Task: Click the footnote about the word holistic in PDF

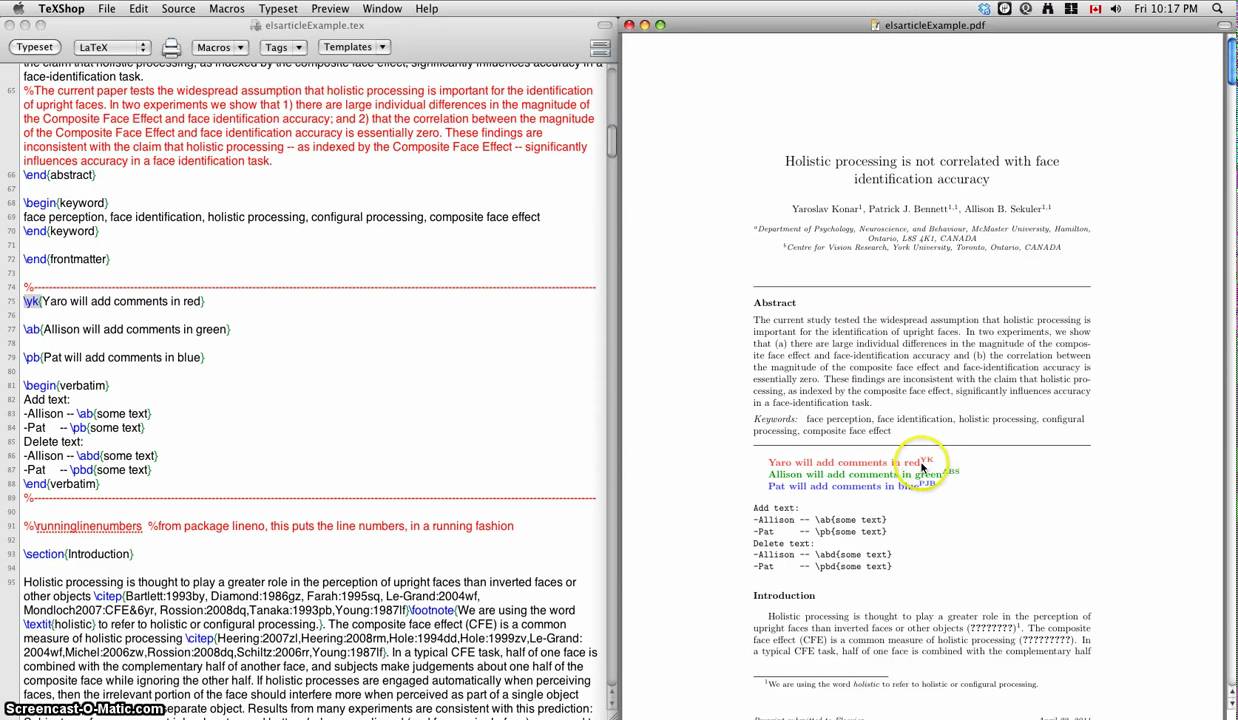Action: click(902, 685)
